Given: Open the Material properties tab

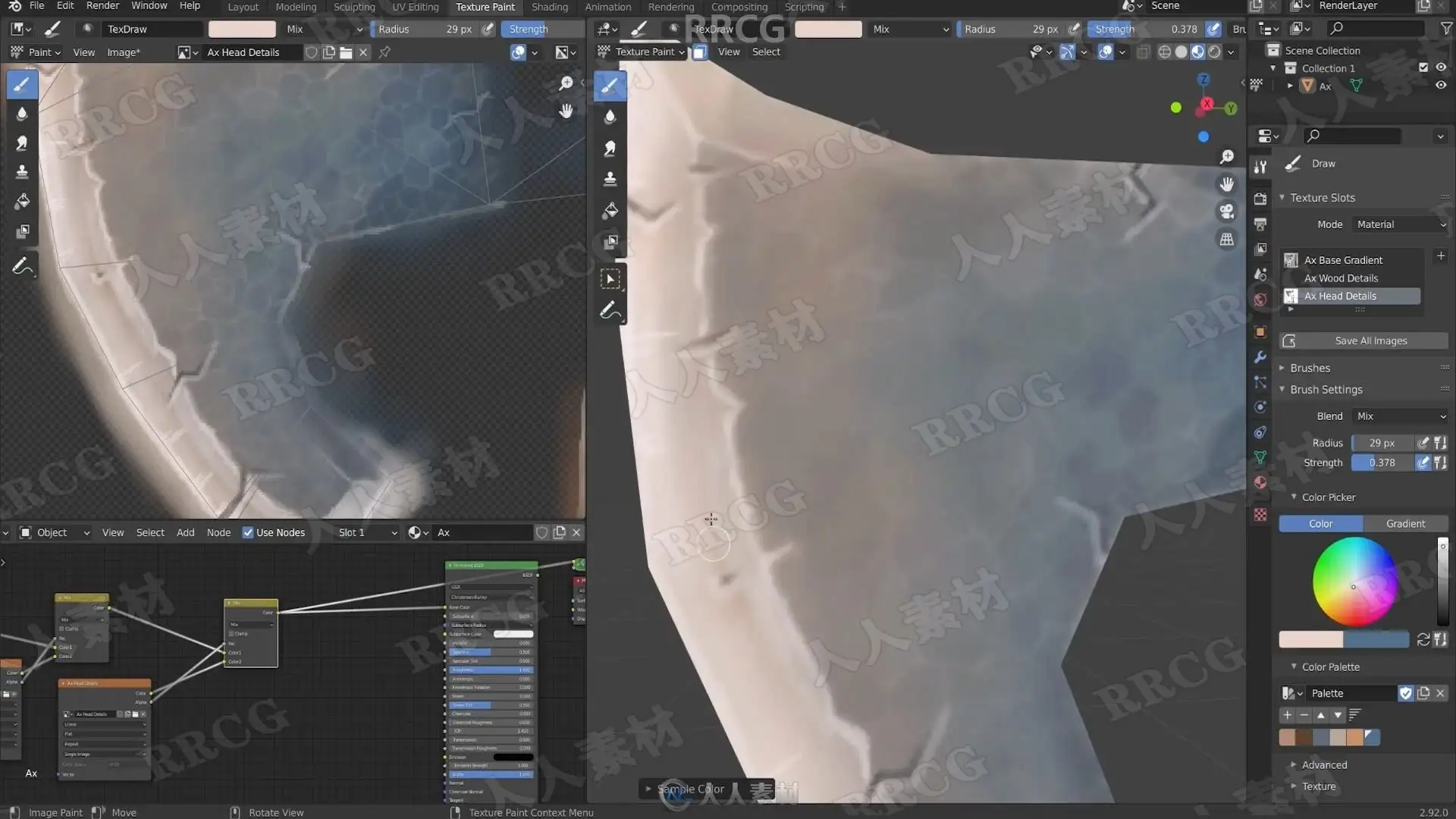Looking at the screenshot, I should tap(1260, 483).
